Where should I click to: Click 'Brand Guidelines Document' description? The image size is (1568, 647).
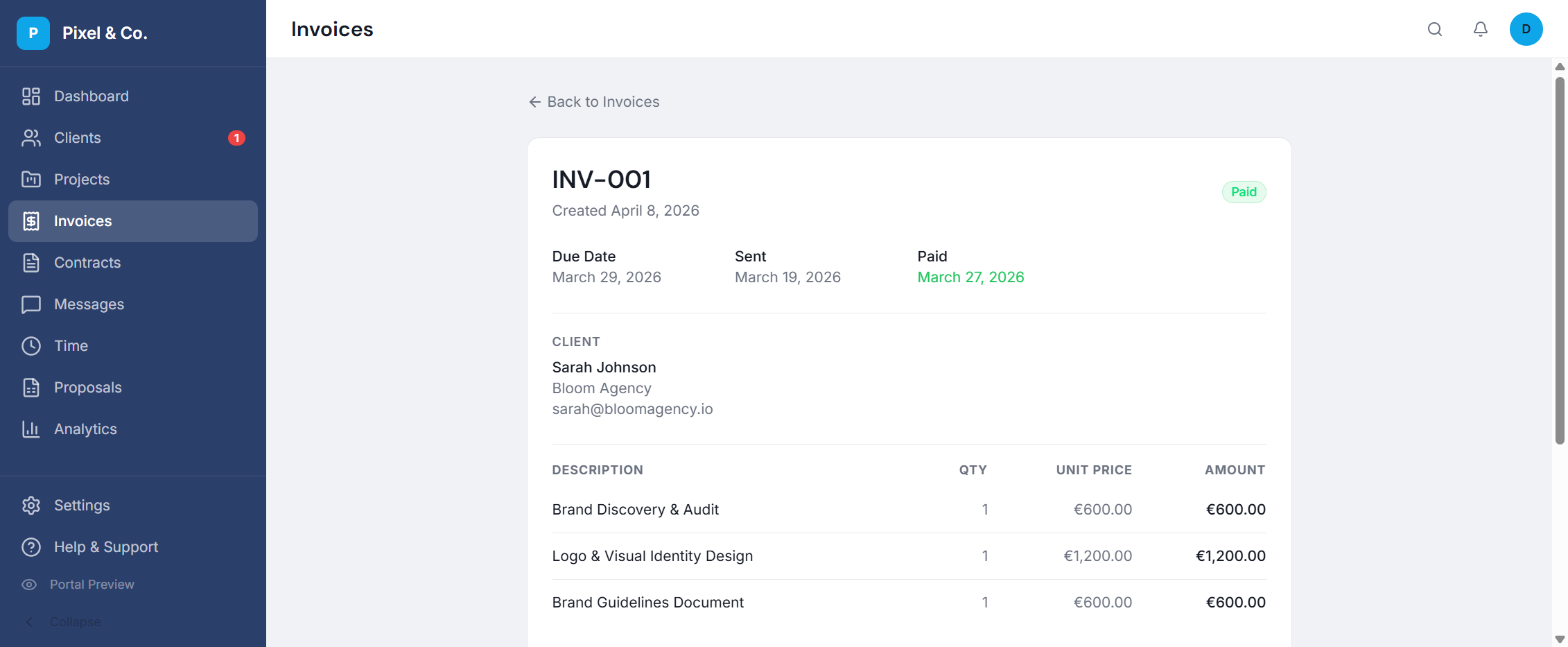click(648, 603)
